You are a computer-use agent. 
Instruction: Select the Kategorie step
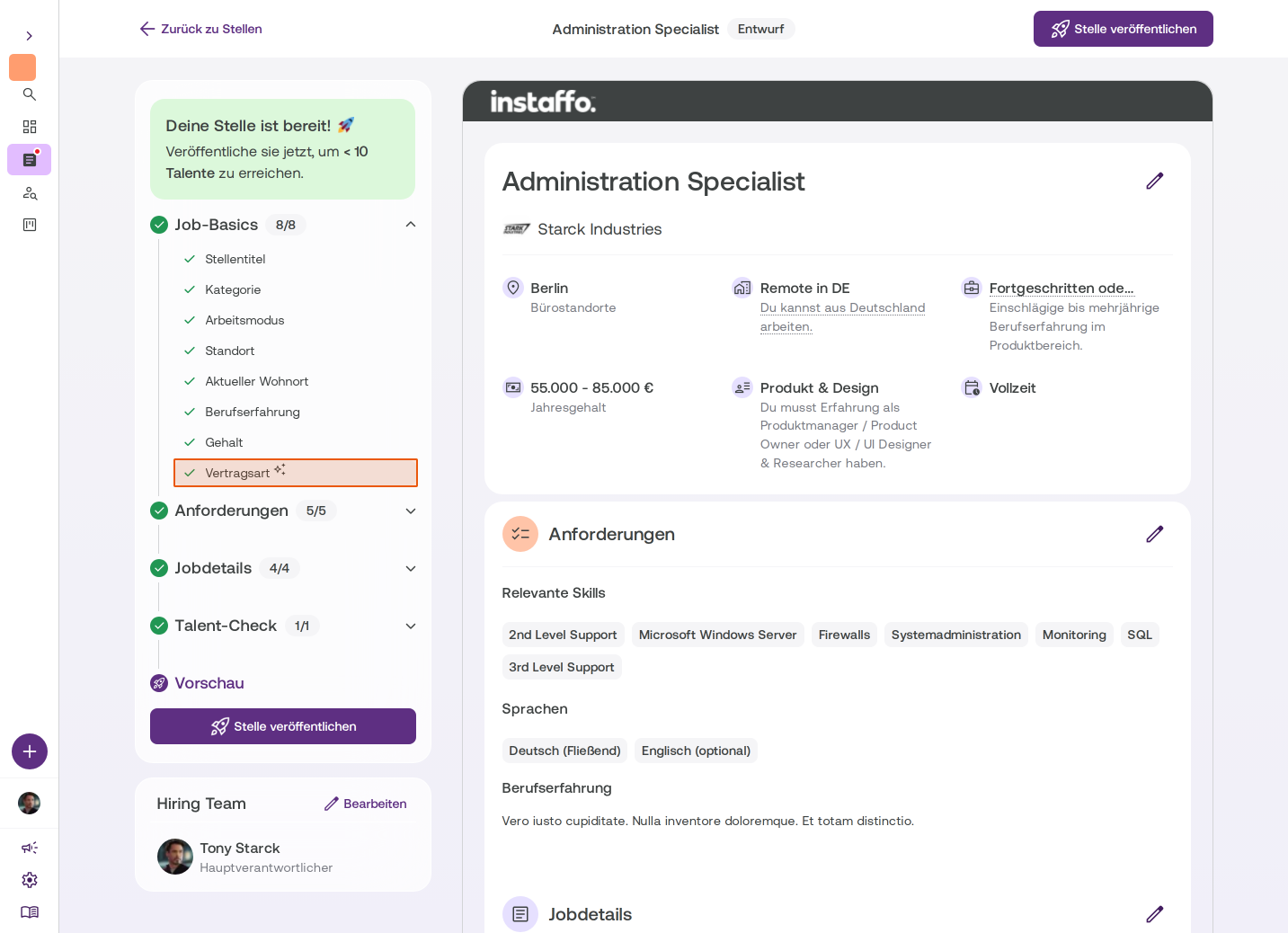(296, 289)
